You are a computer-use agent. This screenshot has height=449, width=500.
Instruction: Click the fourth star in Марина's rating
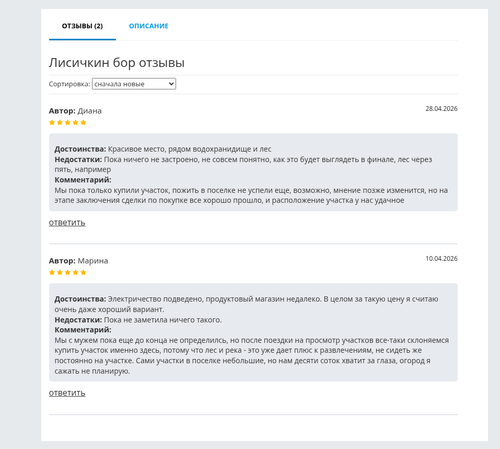[x=75, y=272]
